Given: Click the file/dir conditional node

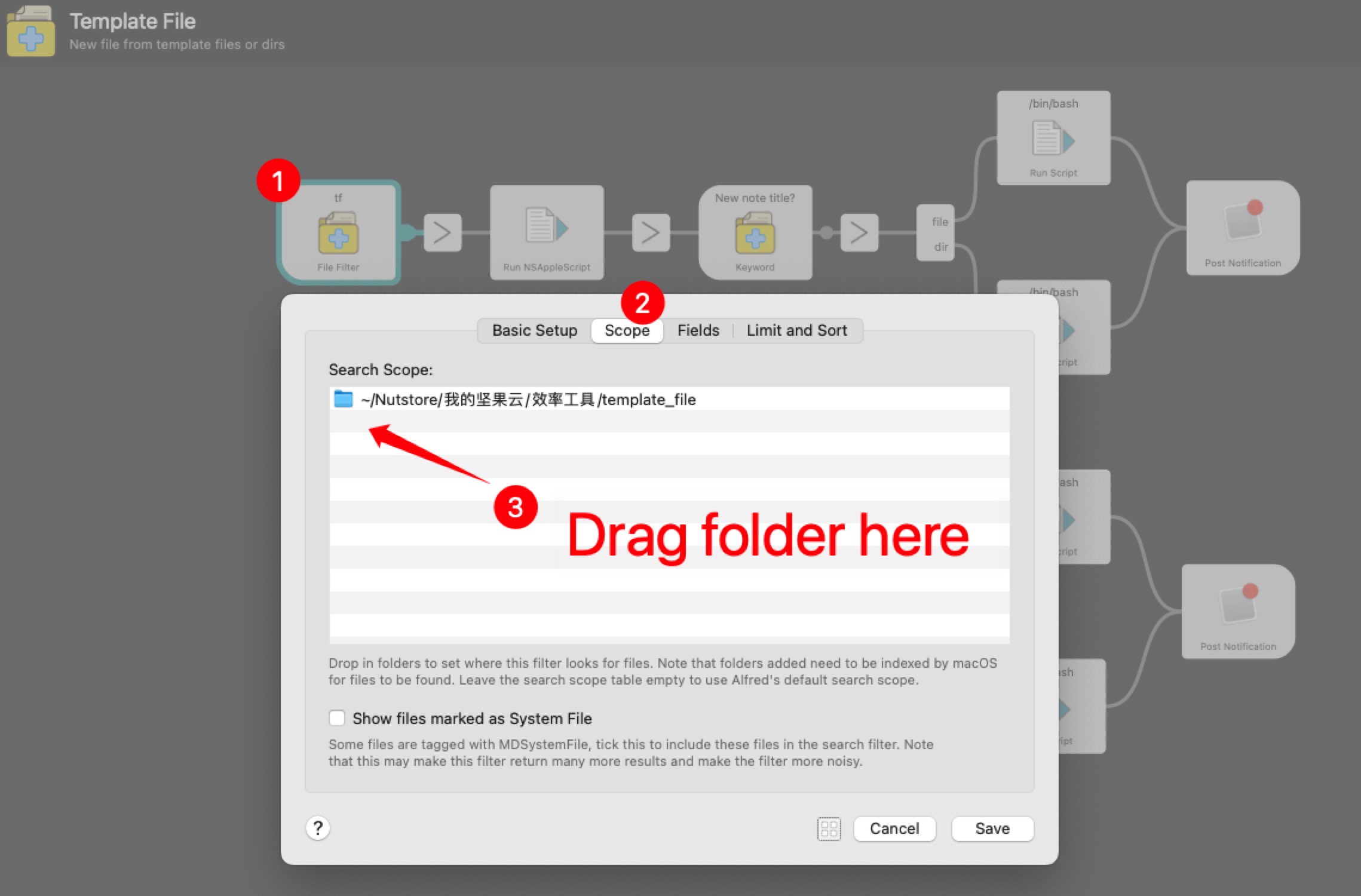Looking at the screenshot, I should pyautogui.click(x=936, y=233).
